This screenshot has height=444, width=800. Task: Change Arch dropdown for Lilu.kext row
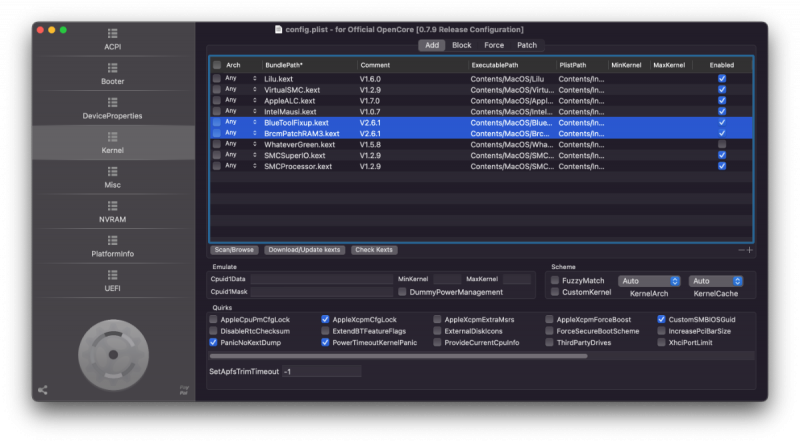pyautogui.click(x=240, y=78)
